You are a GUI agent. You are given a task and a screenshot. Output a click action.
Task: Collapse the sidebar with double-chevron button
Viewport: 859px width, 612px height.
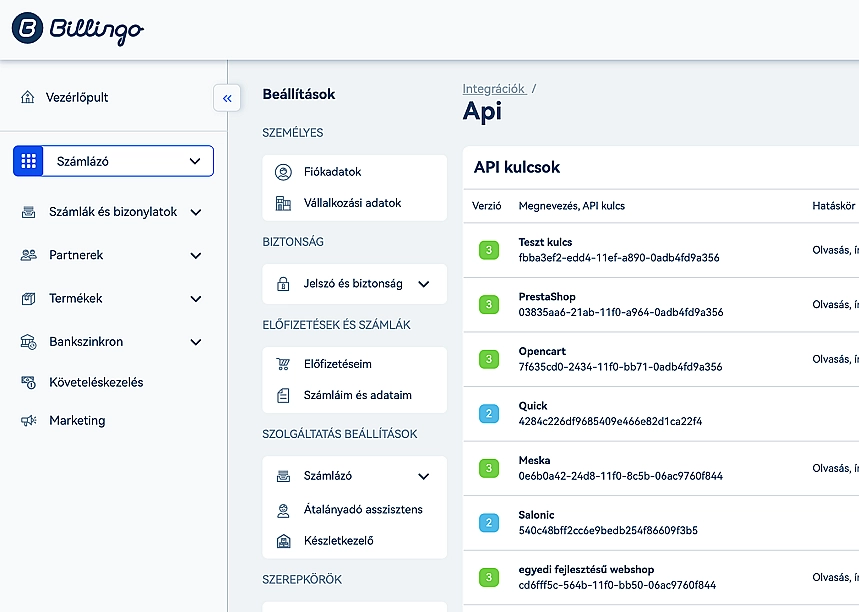227,98
